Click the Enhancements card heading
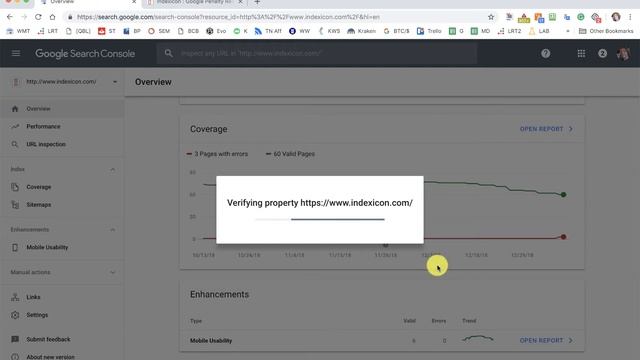 tap(220, 294)
